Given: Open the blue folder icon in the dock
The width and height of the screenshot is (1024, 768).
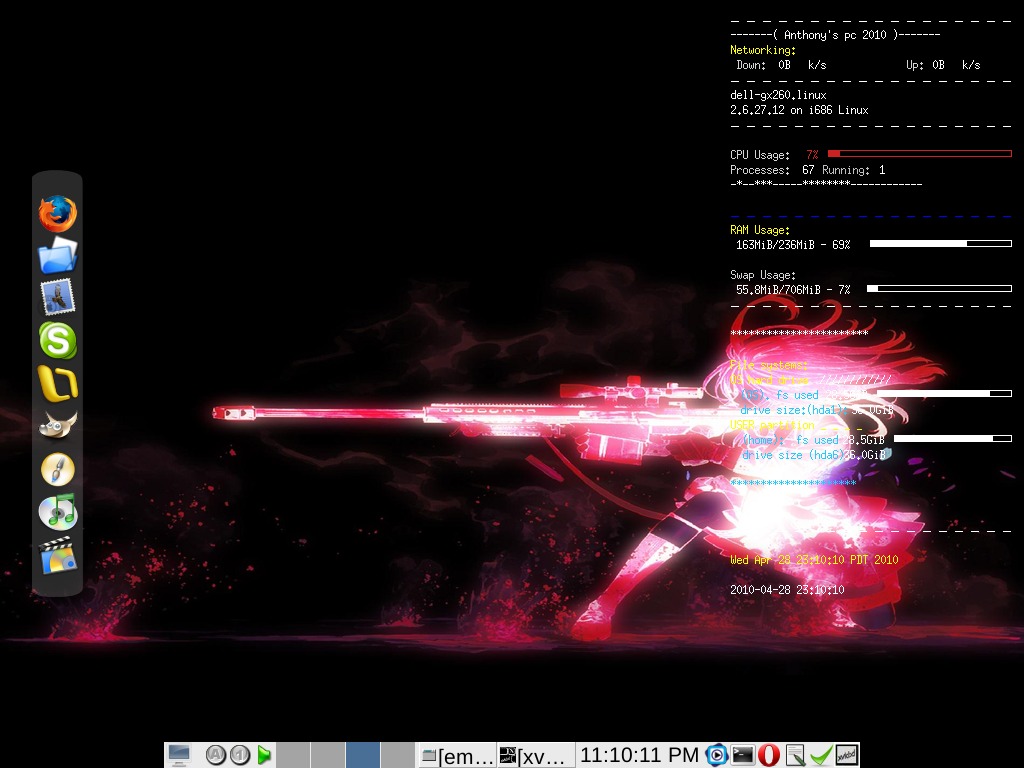Looking at the screenshot, I should click(56, 255).
